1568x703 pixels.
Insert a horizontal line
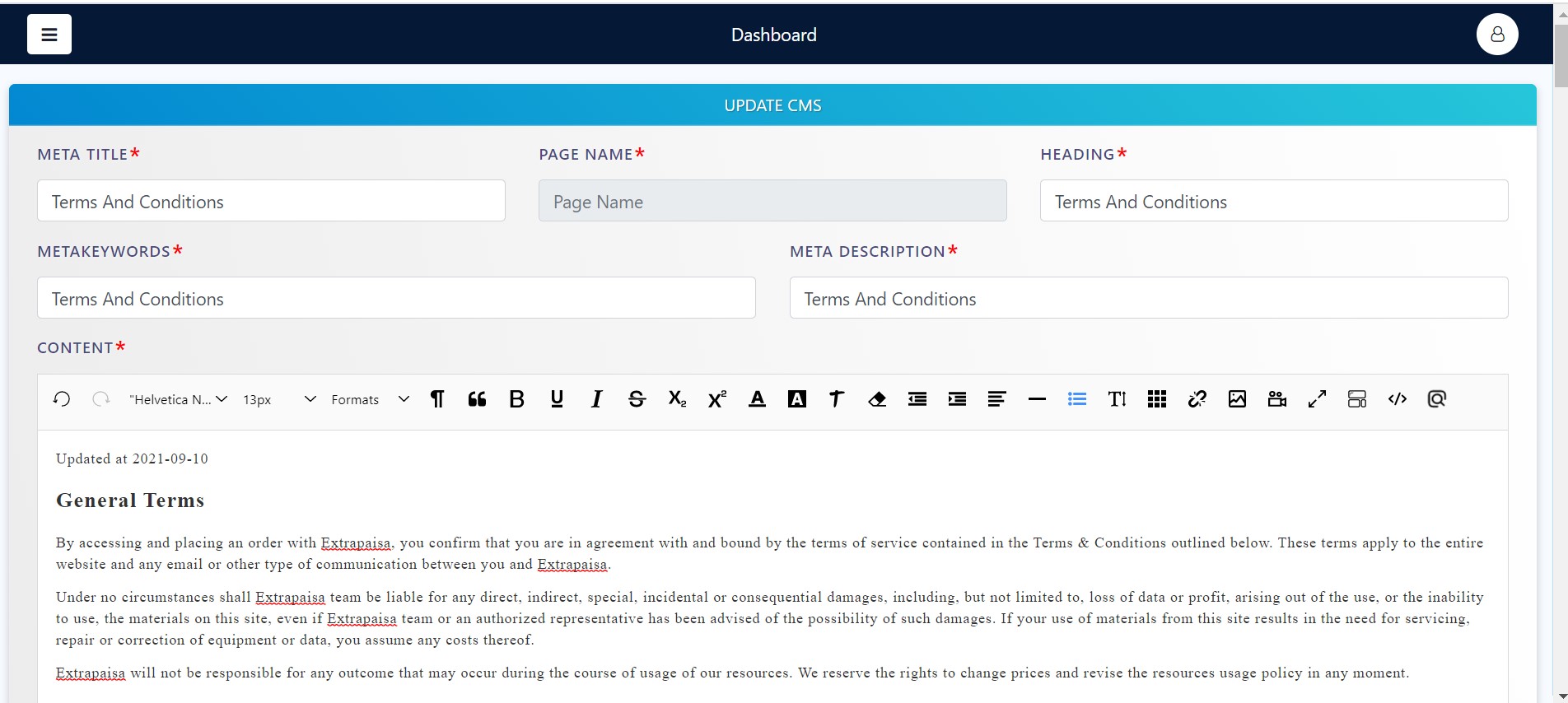point(1037,399)
